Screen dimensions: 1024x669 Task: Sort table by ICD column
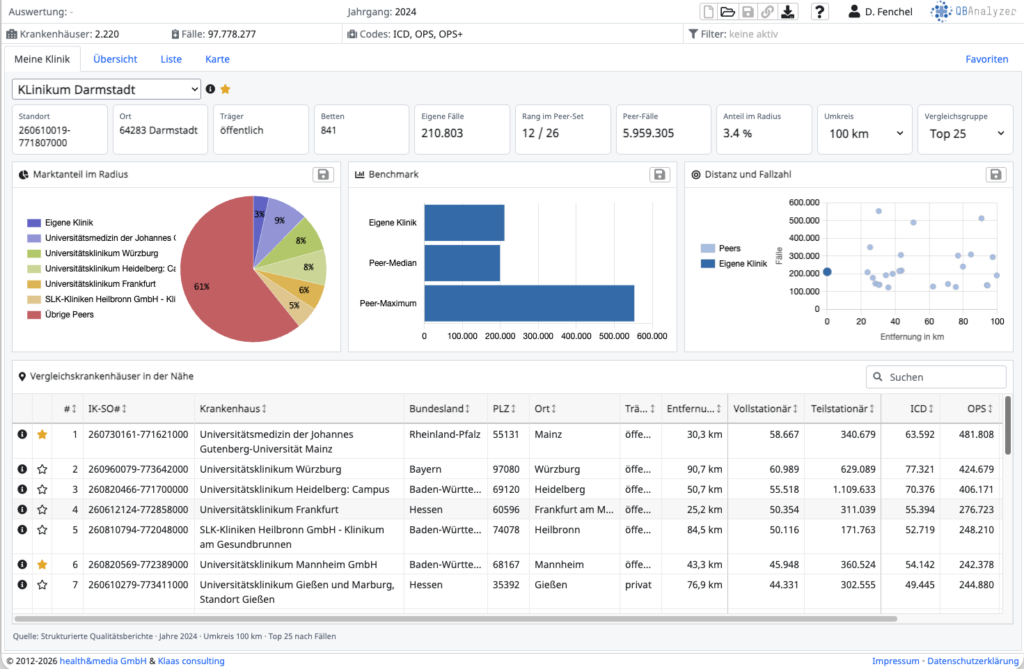click(x=922, y=408)
